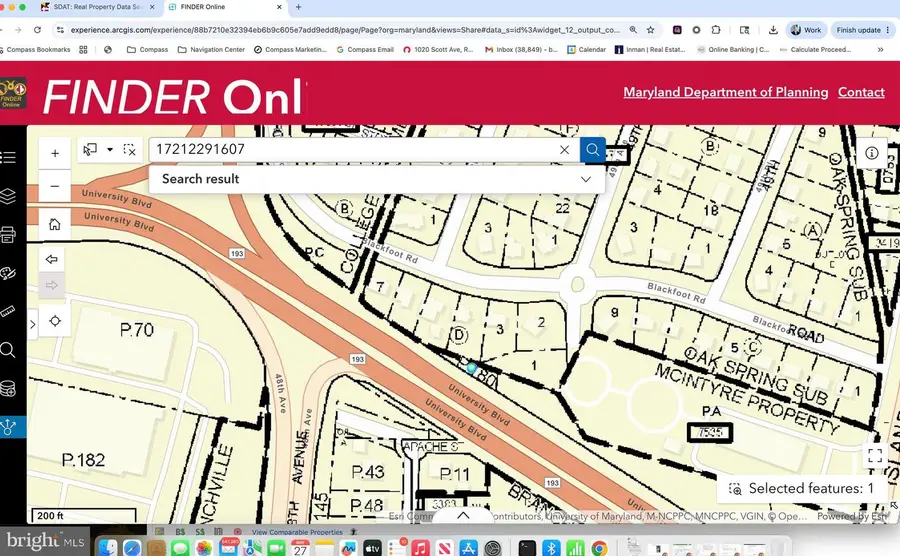Screen dimensions: 900x556
Task: Expand the bottom panel up arrow
Action: pyautogui.click(x=463, y=515)
